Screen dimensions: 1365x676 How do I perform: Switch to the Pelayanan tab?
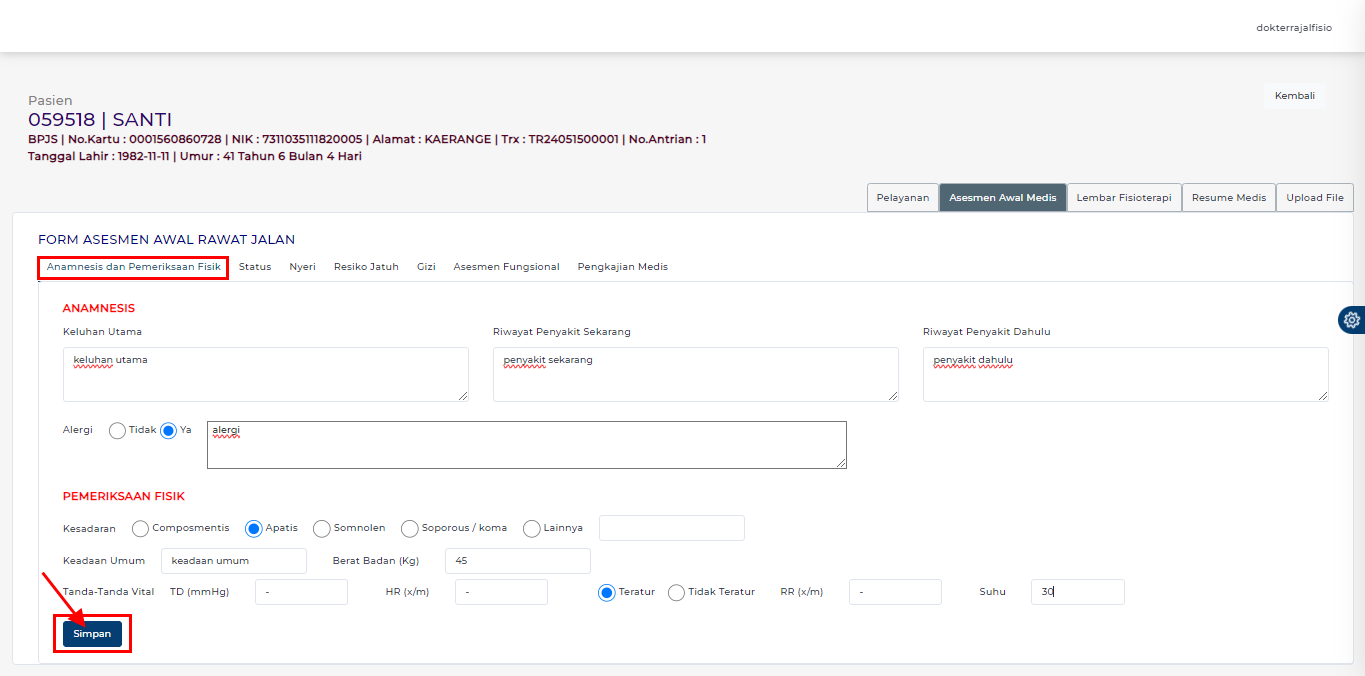tap(902, 198)
